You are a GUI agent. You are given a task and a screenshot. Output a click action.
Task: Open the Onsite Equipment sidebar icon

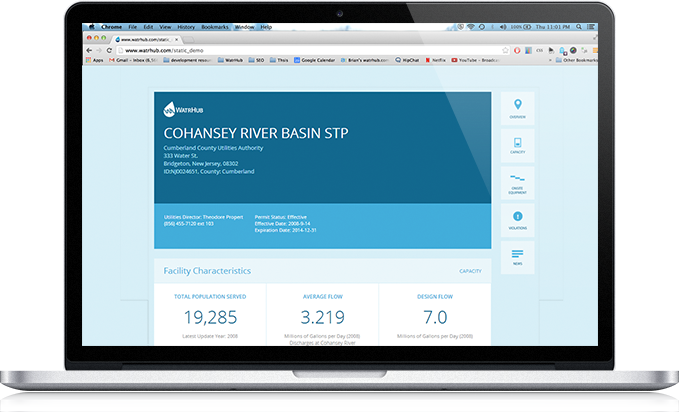[517, 183]
